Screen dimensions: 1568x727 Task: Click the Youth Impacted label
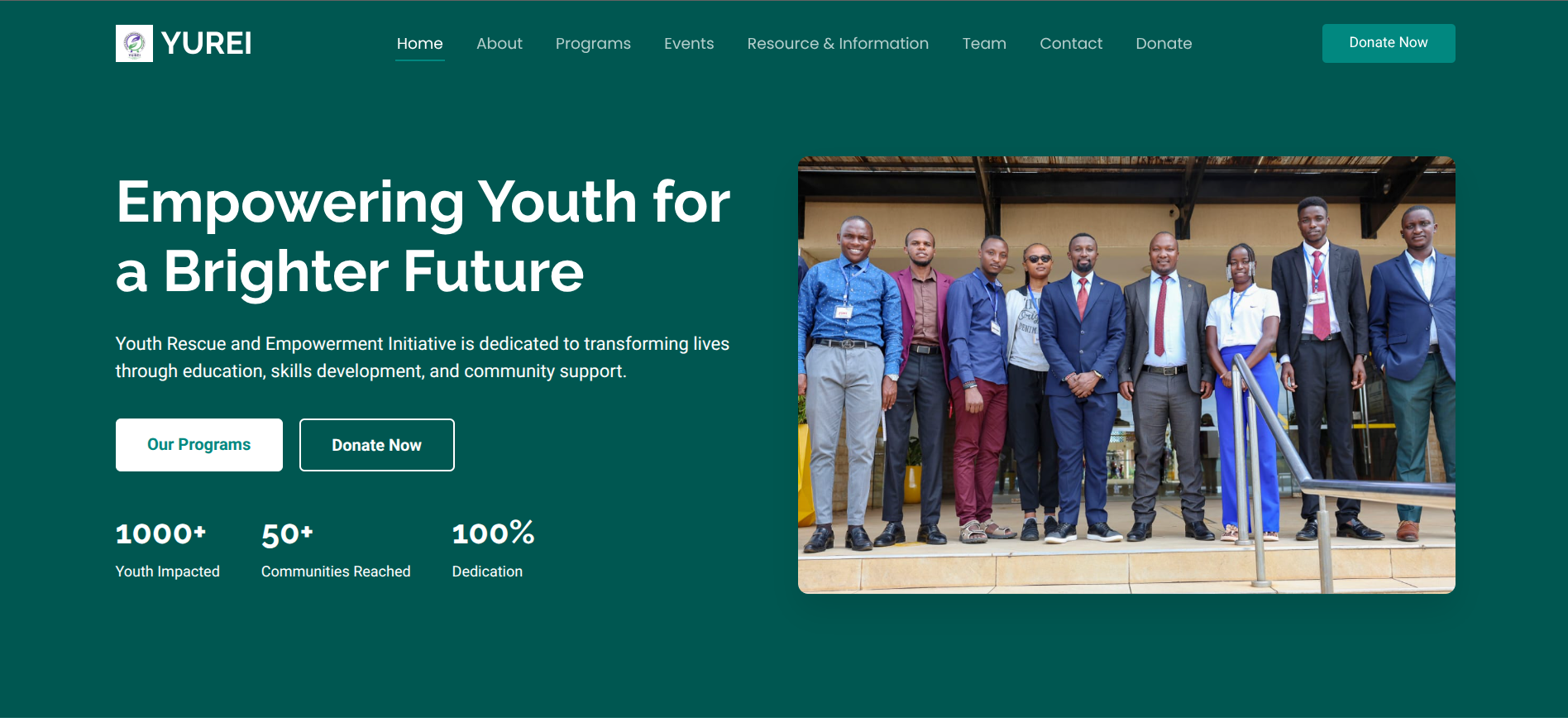tap(168, 572)
